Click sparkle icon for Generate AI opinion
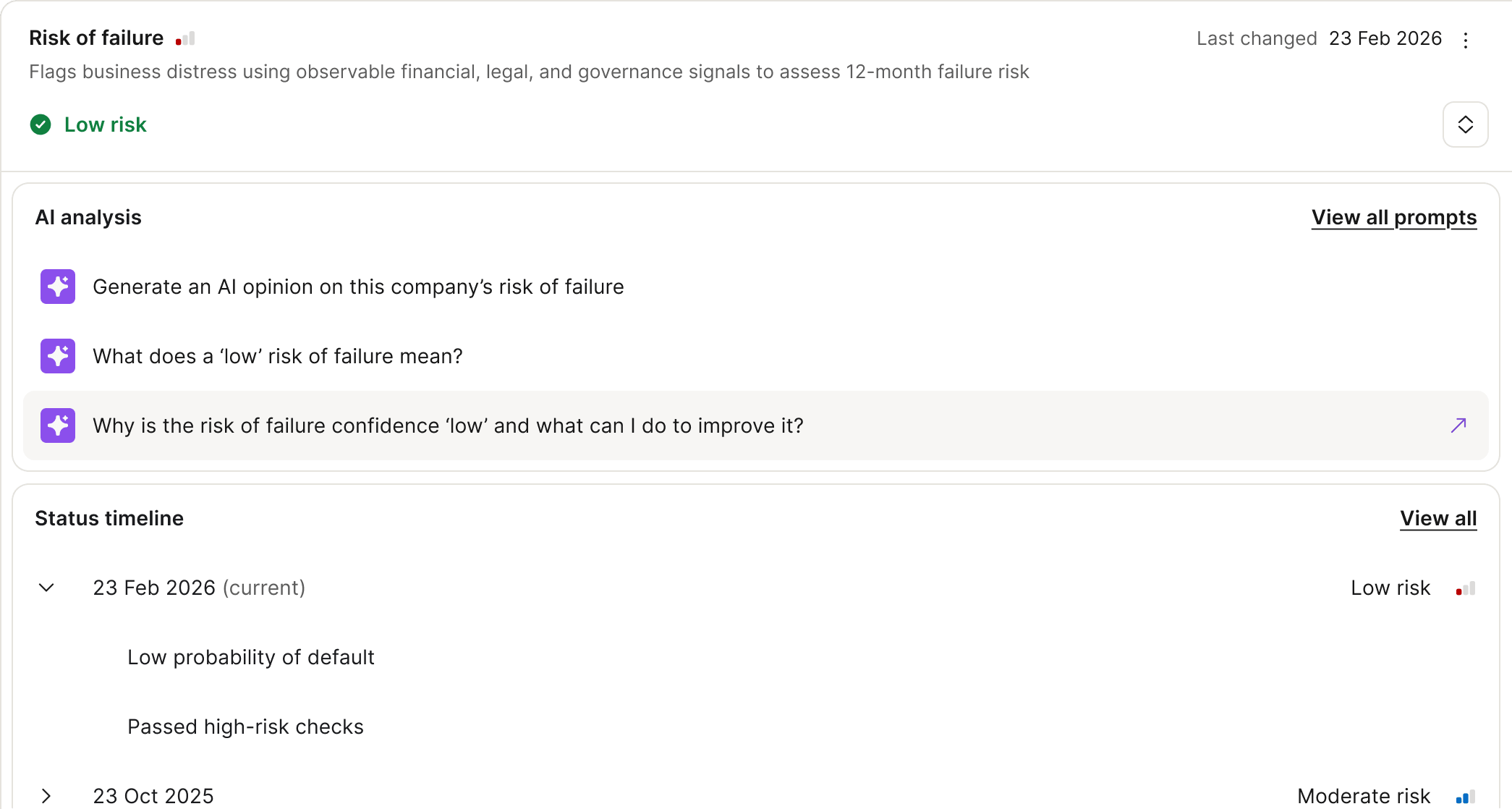Viewport: 1512px width, 809px height. (x=58, y=287)
